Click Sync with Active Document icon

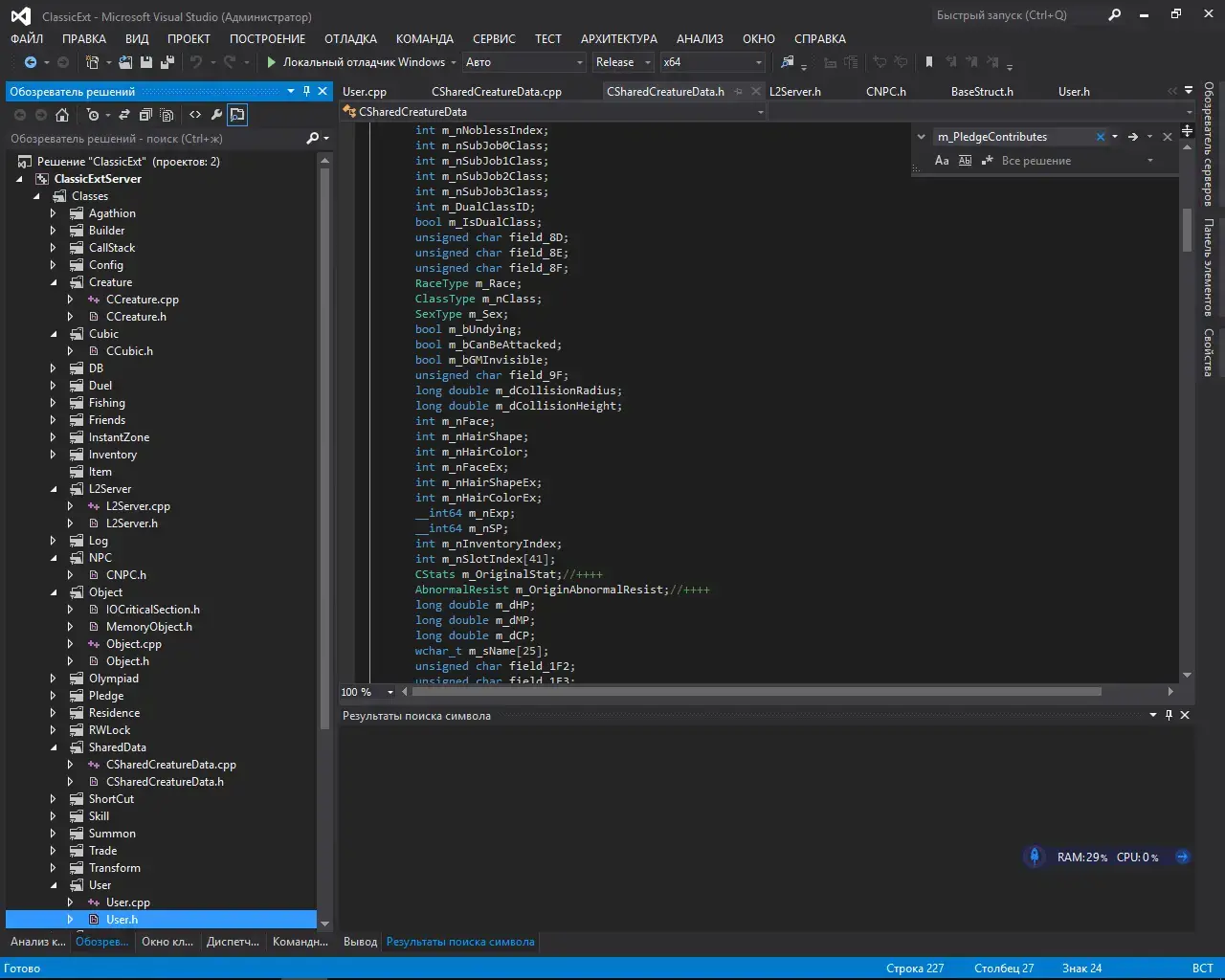tap(123, 115)
